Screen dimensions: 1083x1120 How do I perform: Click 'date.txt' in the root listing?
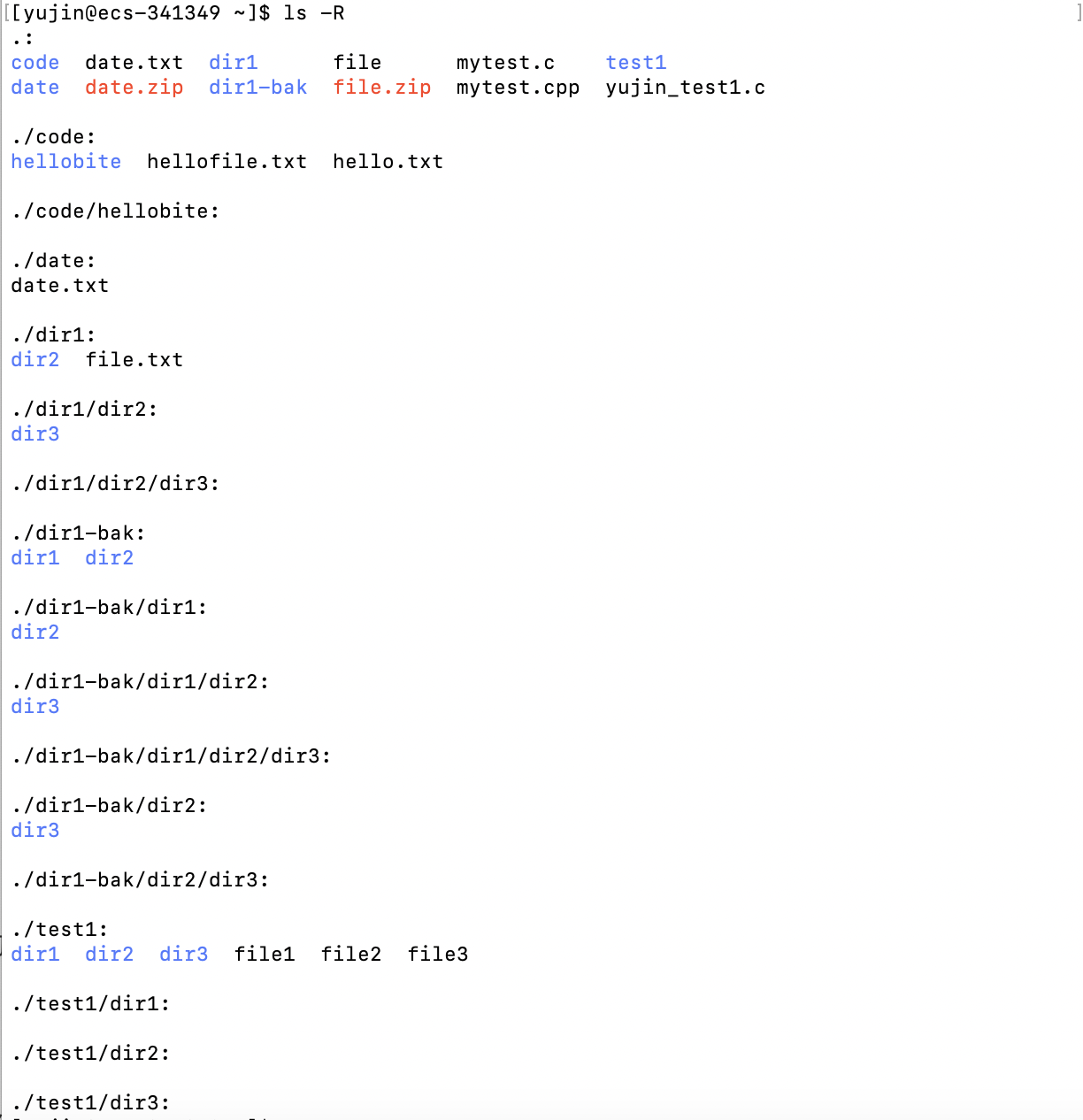click(x=134, y=63)
